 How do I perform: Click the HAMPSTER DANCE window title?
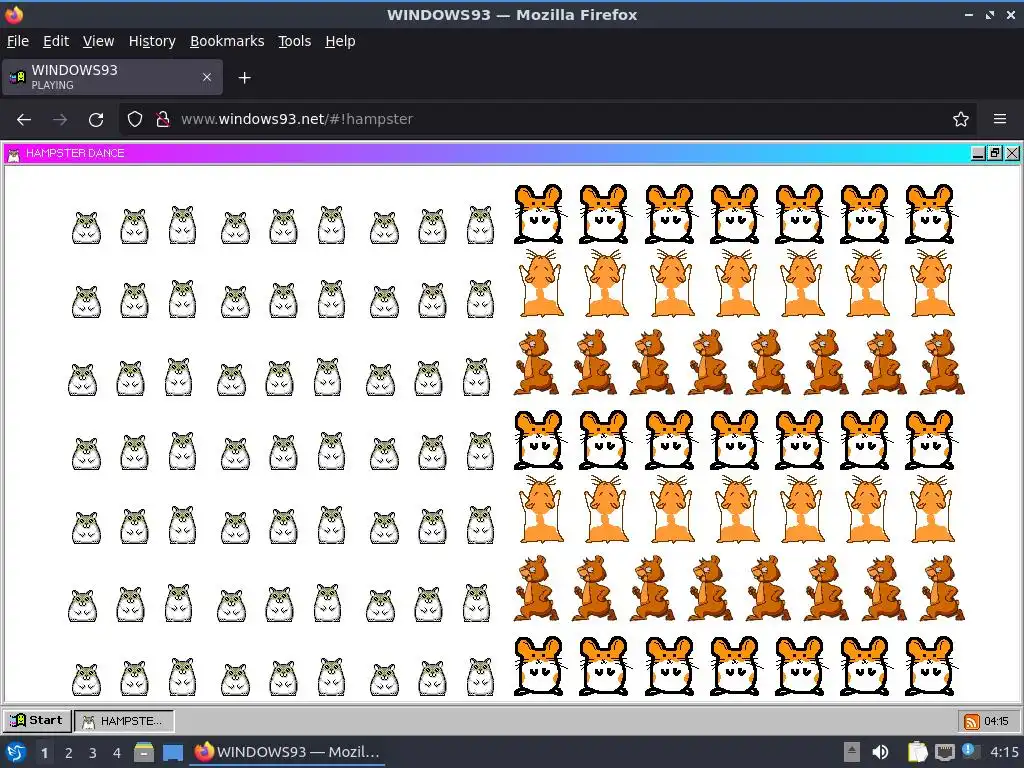[x=75, y=153]
